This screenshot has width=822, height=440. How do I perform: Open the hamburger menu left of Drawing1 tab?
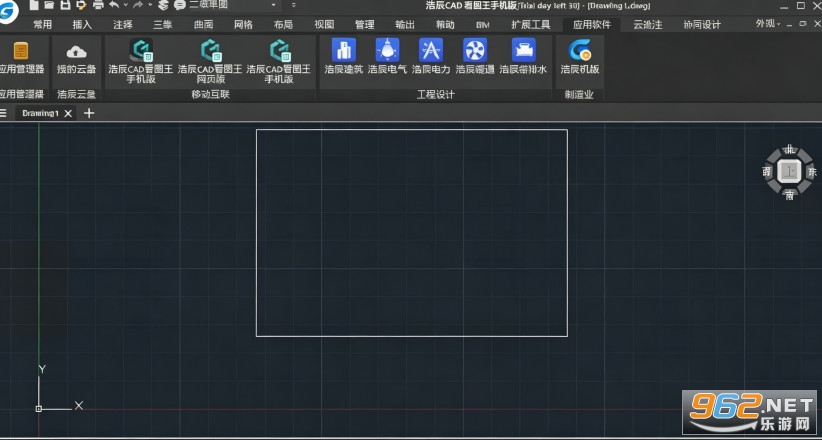pyautogui.click(x=3, y=113)
